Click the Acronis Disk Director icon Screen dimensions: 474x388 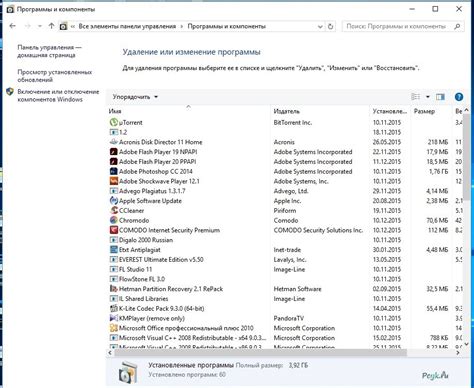click(114, 142)
